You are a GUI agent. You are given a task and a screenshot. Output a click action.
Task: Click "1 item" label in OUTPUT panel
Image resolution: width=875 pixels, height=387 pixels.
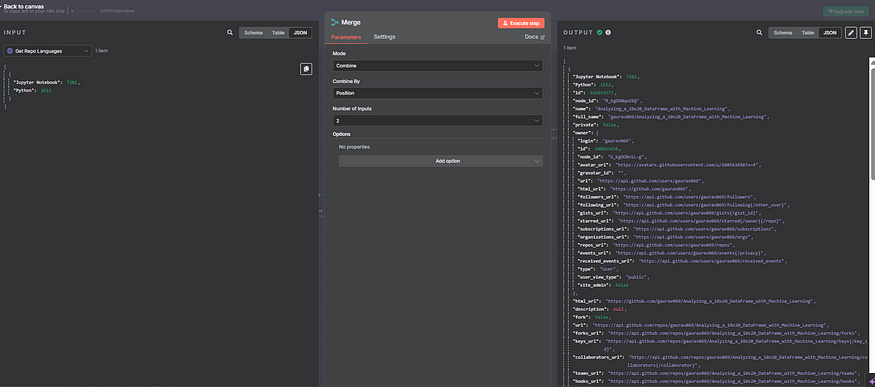(570, 48)
